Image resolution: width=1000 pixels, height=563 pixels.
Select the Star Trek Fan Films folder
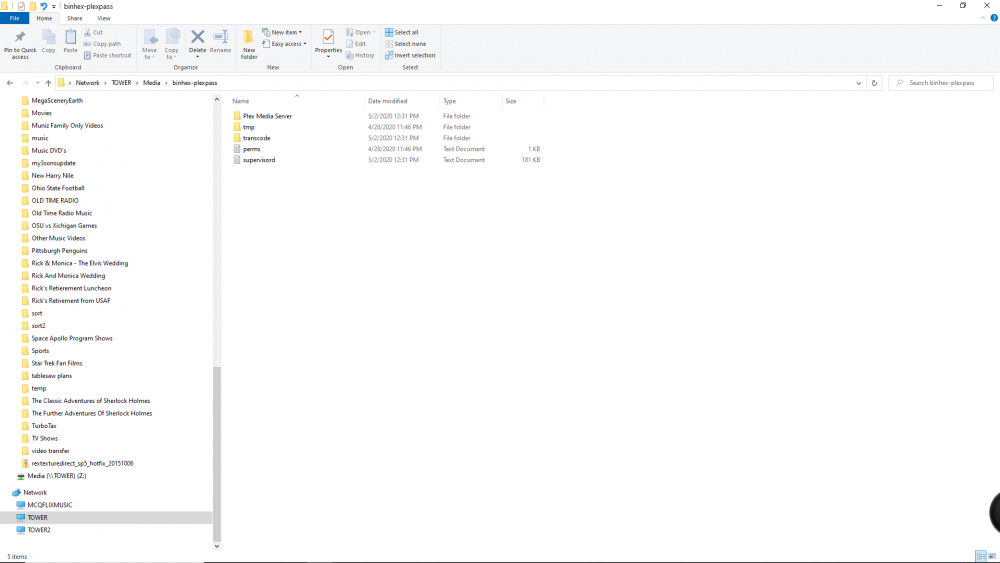pyautogui.click(x=57, y=363)
